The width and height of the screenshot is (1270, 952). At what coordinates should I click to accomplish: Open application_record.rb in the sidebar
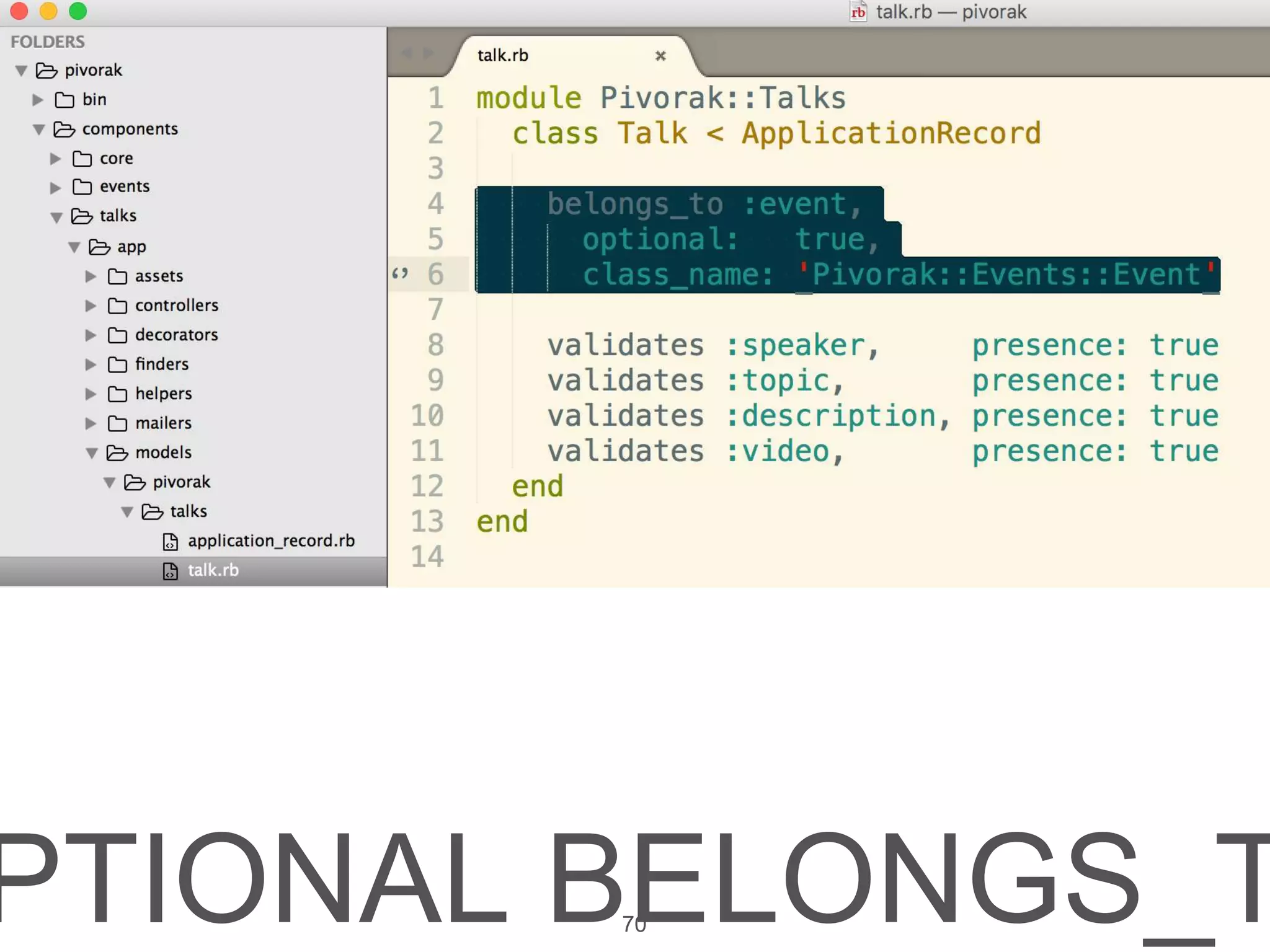pyautogui.click(x=271, y=541)
